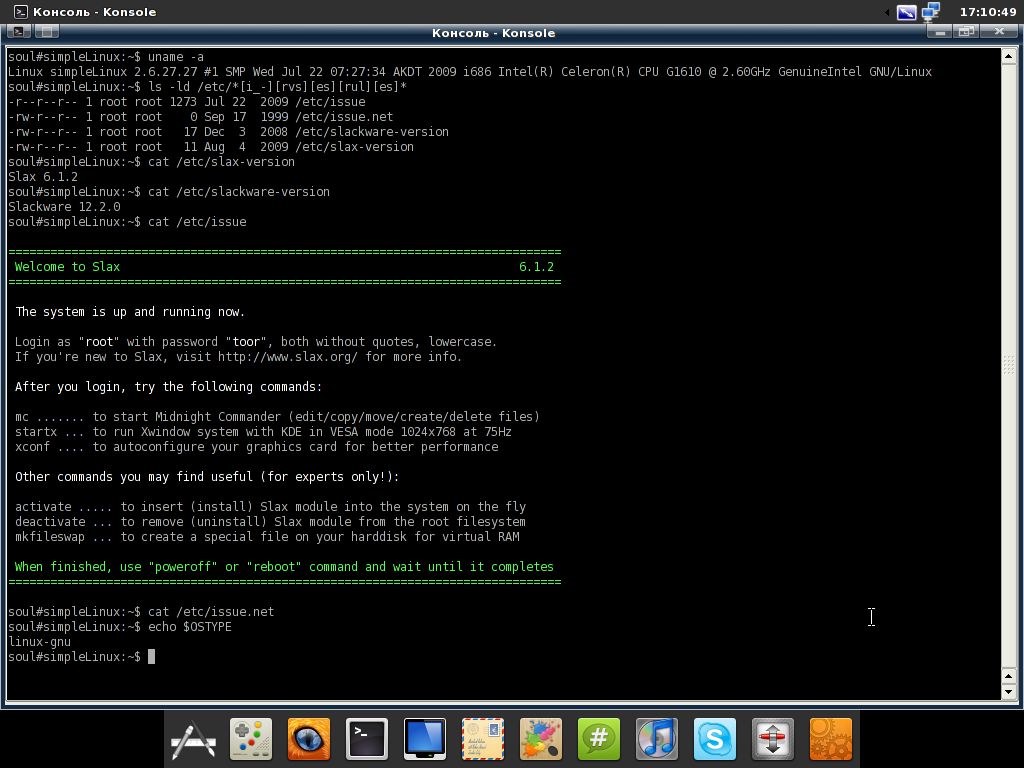This screenshot has height=768, width=1024.
Task: Click the version number '6.1.2' in banner
Action: (x=536, y=266)
